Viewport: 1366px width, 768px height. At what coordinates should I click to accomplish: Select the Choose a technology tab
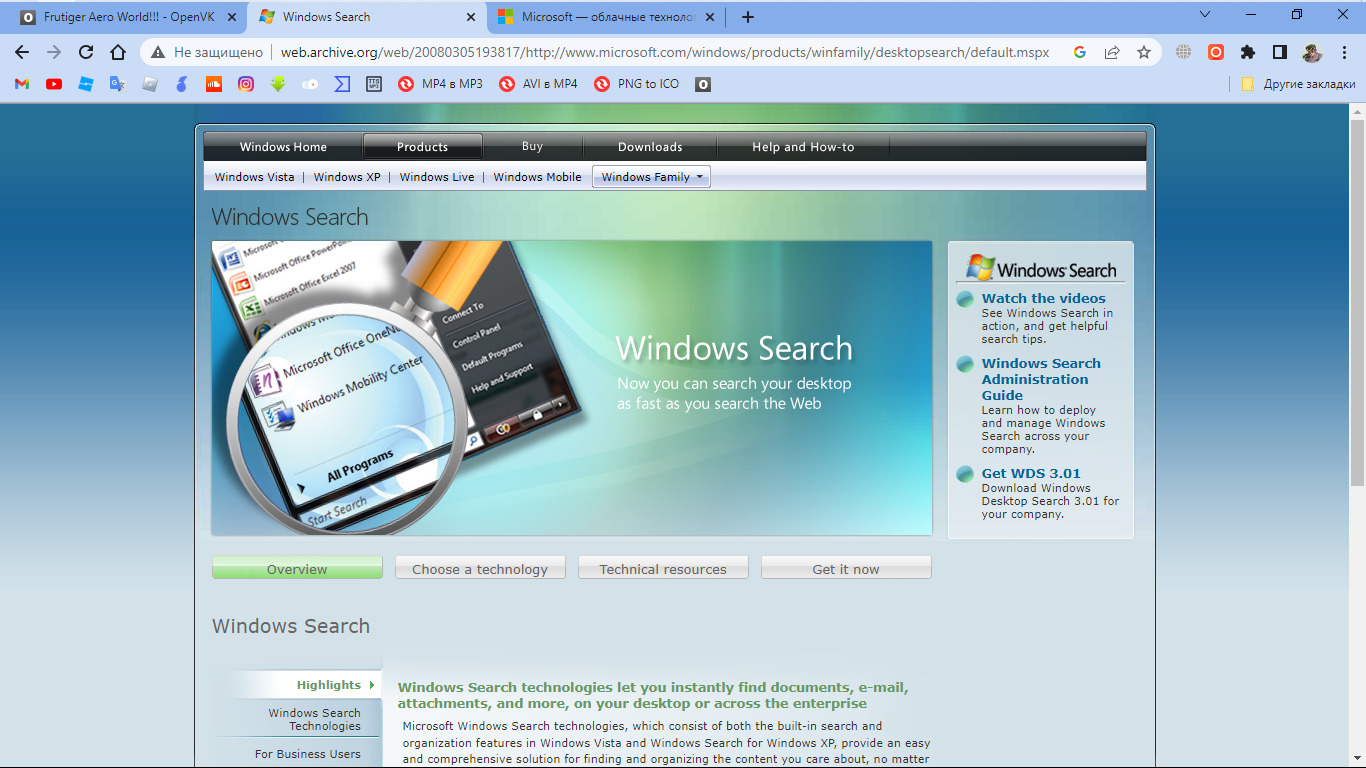[480, 568]
